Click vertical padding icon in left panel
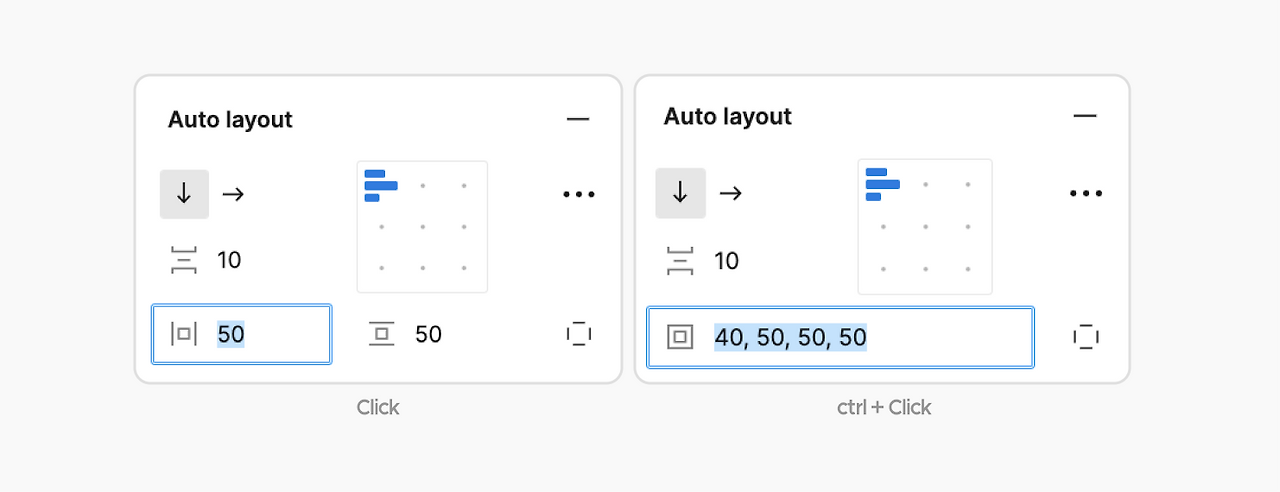The width and height of the screenshot is (1280, 492). 381,334
